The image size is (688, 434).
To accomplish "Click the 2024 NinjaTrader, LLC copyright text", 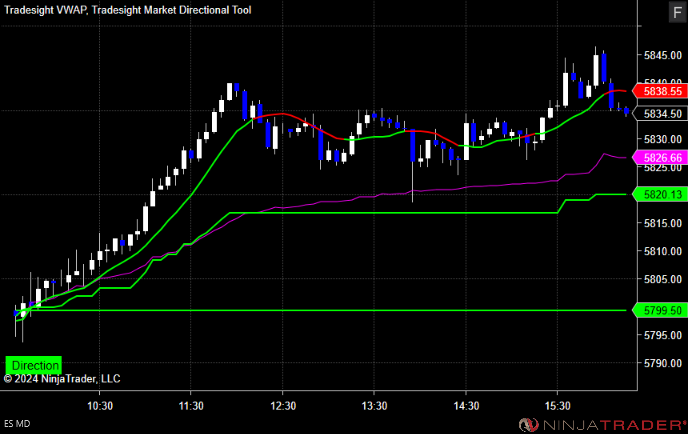I will pyautogui.click(x=62, y=379).
